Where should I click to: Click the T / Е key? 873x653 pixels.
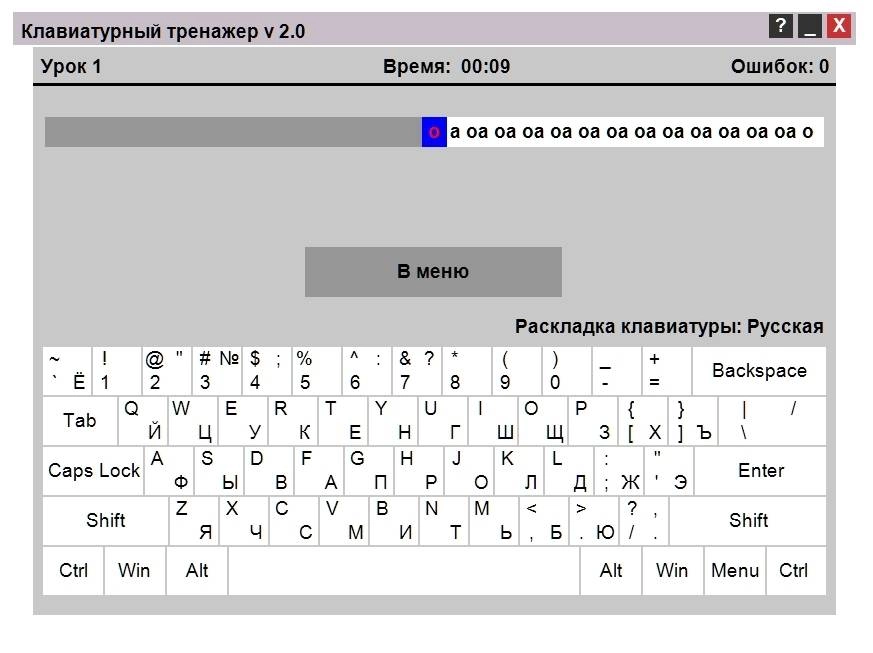click(342, 421)
